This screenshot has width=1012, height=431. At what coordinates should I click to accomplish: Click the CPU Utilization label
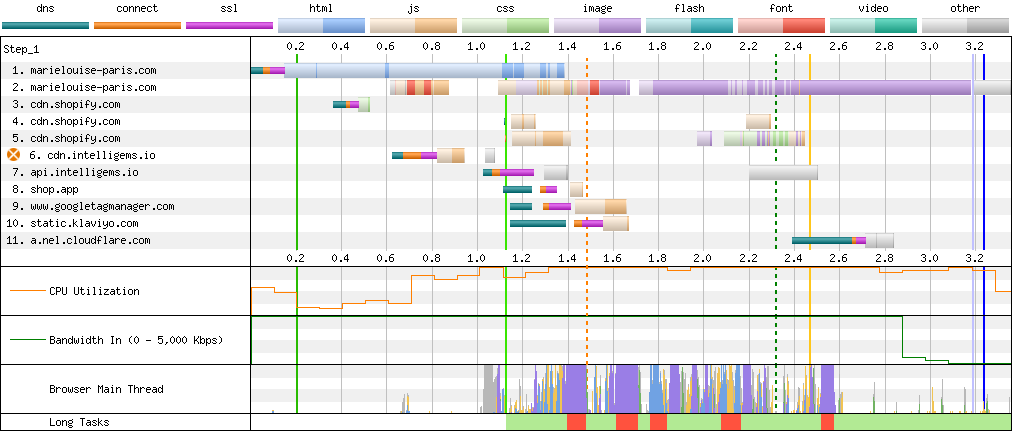pyautogui.click(x=94, y=291)
